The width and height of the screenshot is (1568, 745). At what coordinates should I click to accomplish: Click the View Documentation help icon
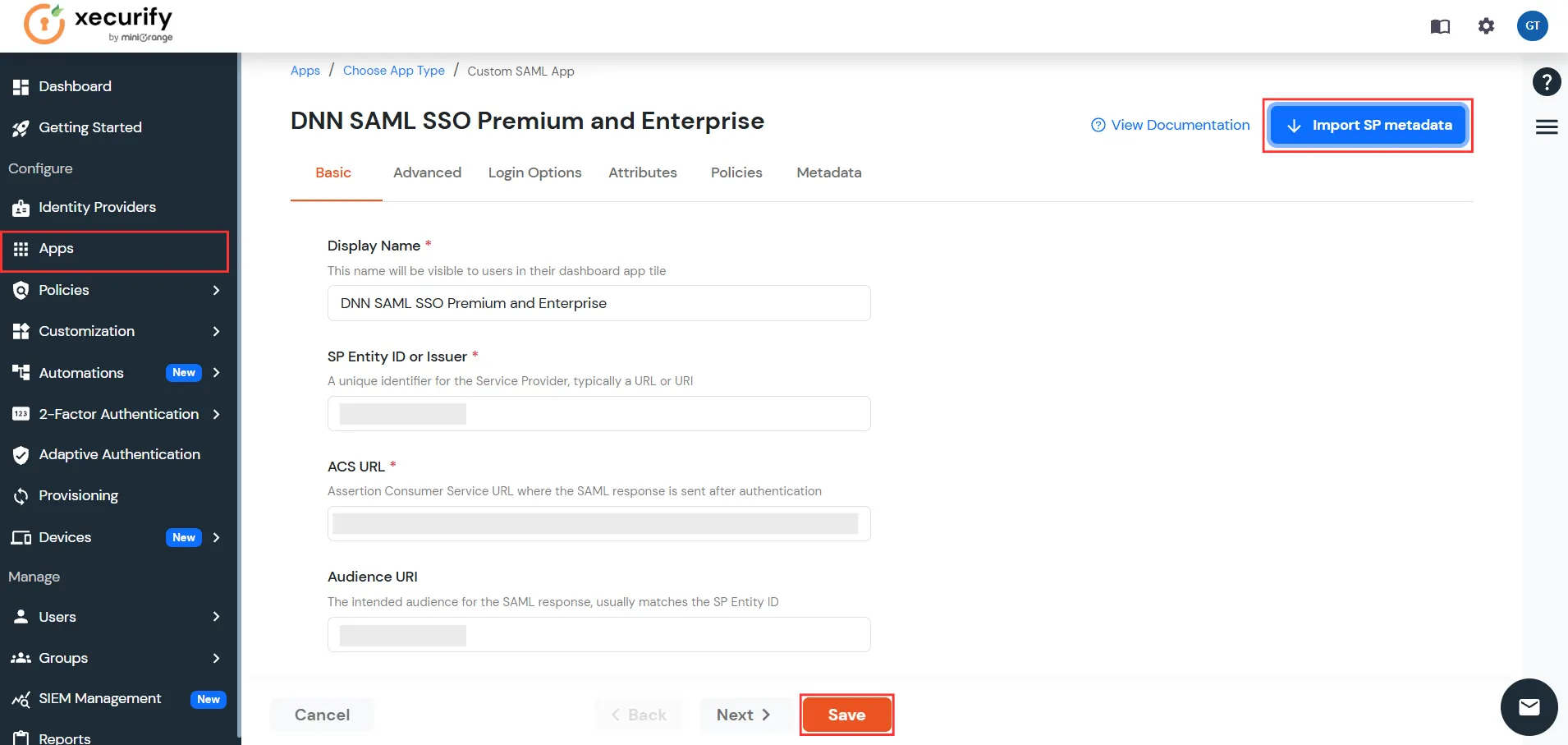(1098, 125)
